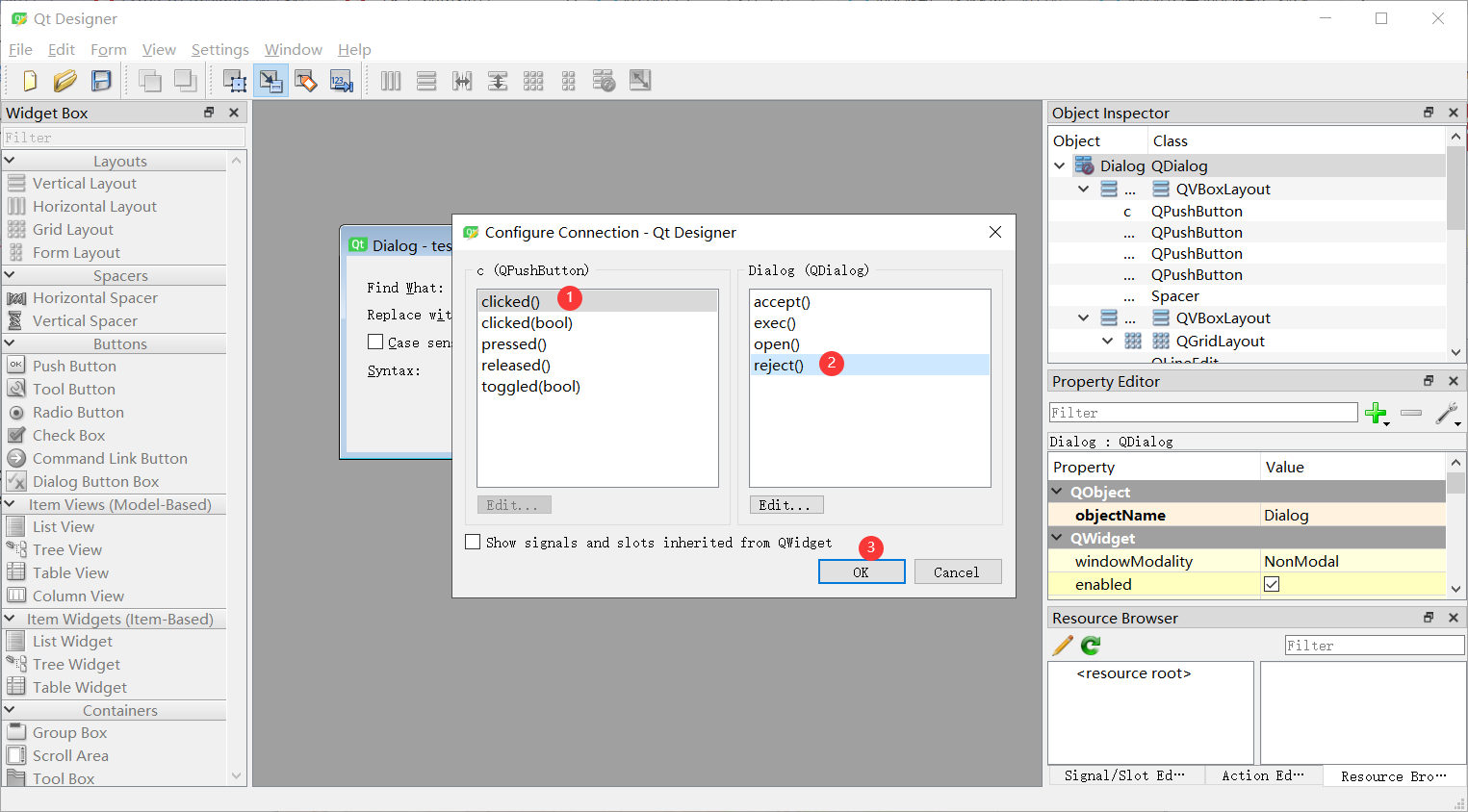Click the pencil Edit Resources icon
1468x812 pixels.
pyautogui.click(x=1063, y=646)
